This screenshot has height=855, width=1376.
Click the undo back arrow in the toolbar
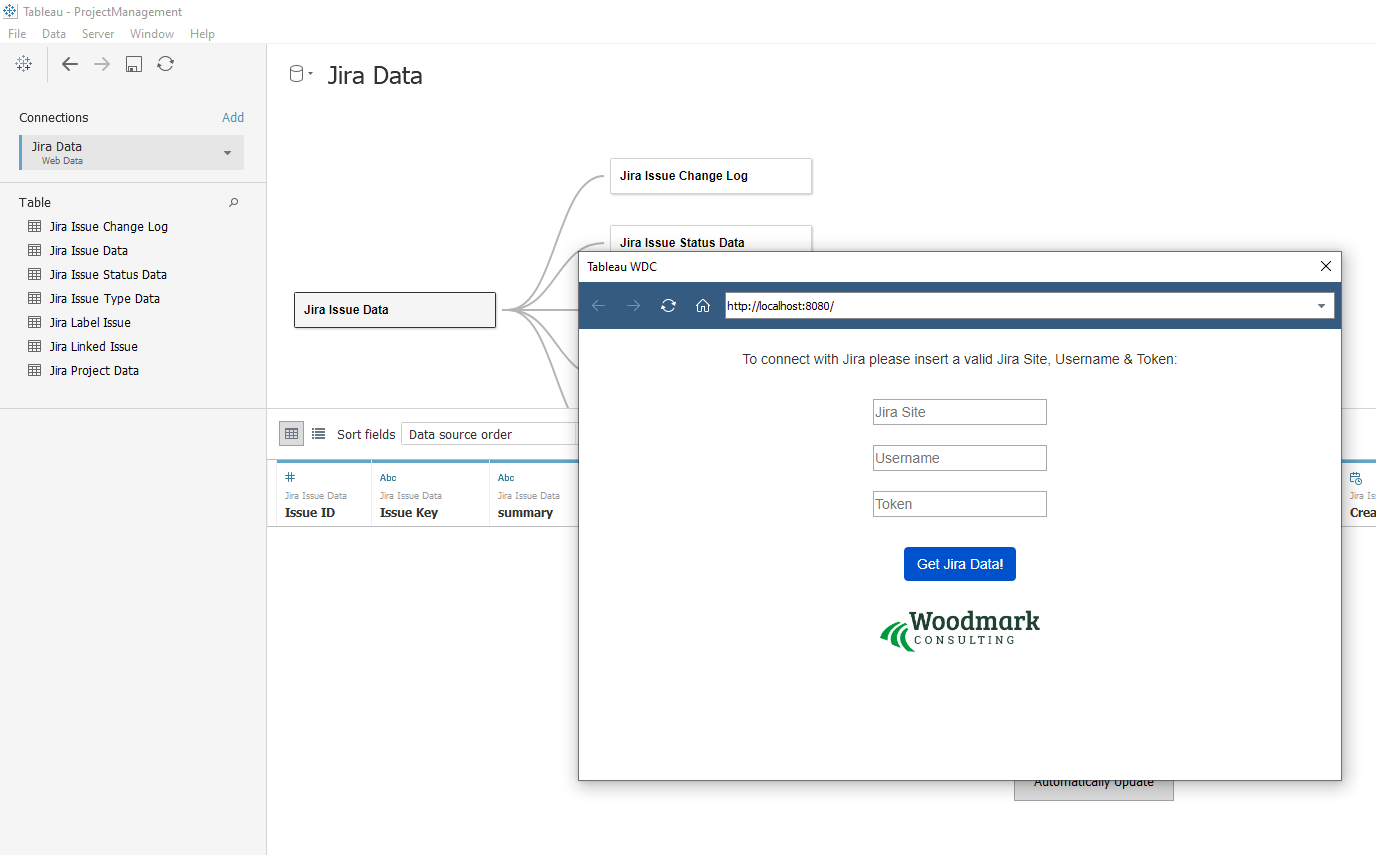point(69,63)
